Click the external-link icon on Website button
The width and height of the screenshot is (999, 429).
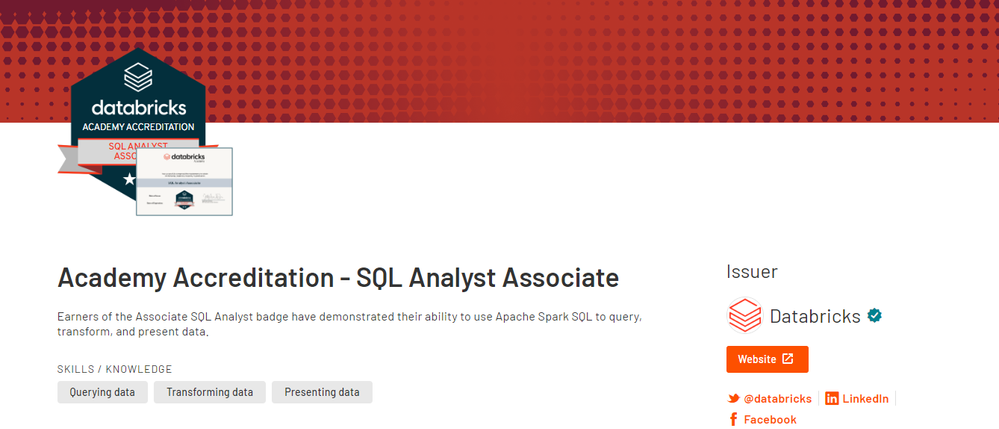point(788,359)
